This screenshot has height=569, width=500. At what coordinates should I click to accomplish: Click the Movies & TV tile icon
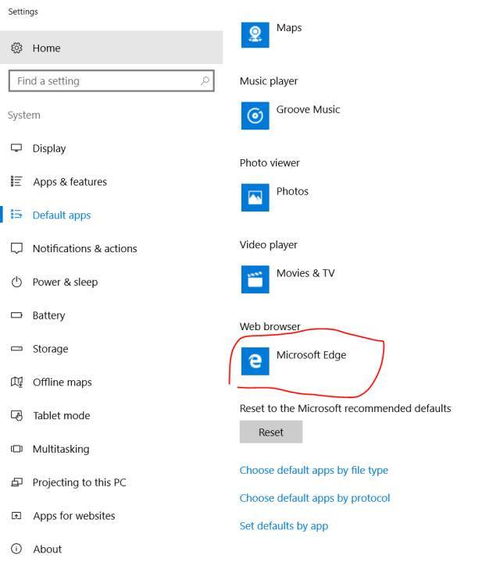click(x=255, y=279)
